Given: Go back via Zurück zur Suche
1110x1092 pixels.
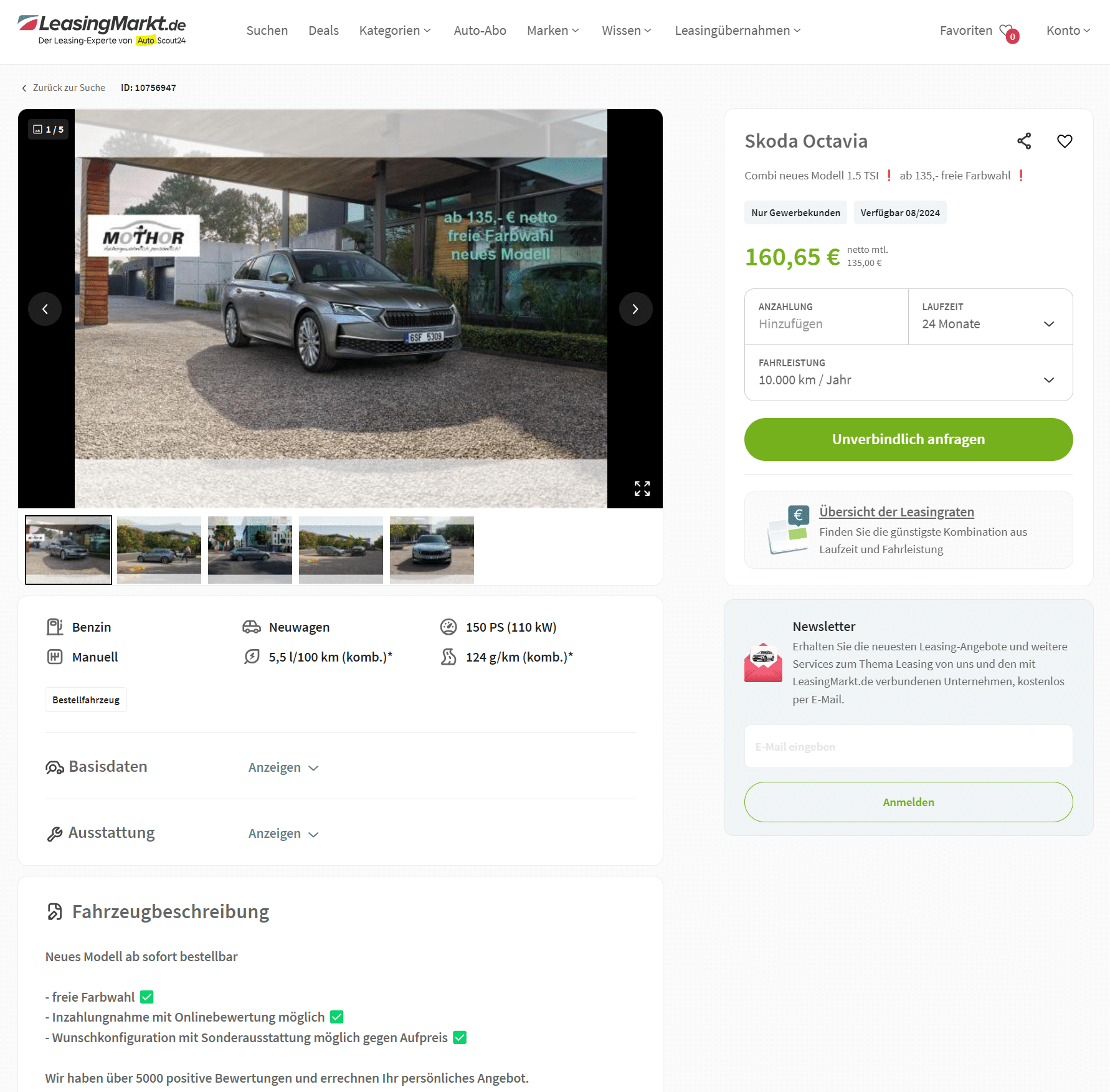Looking at the screenshot, I should (64, 88).
